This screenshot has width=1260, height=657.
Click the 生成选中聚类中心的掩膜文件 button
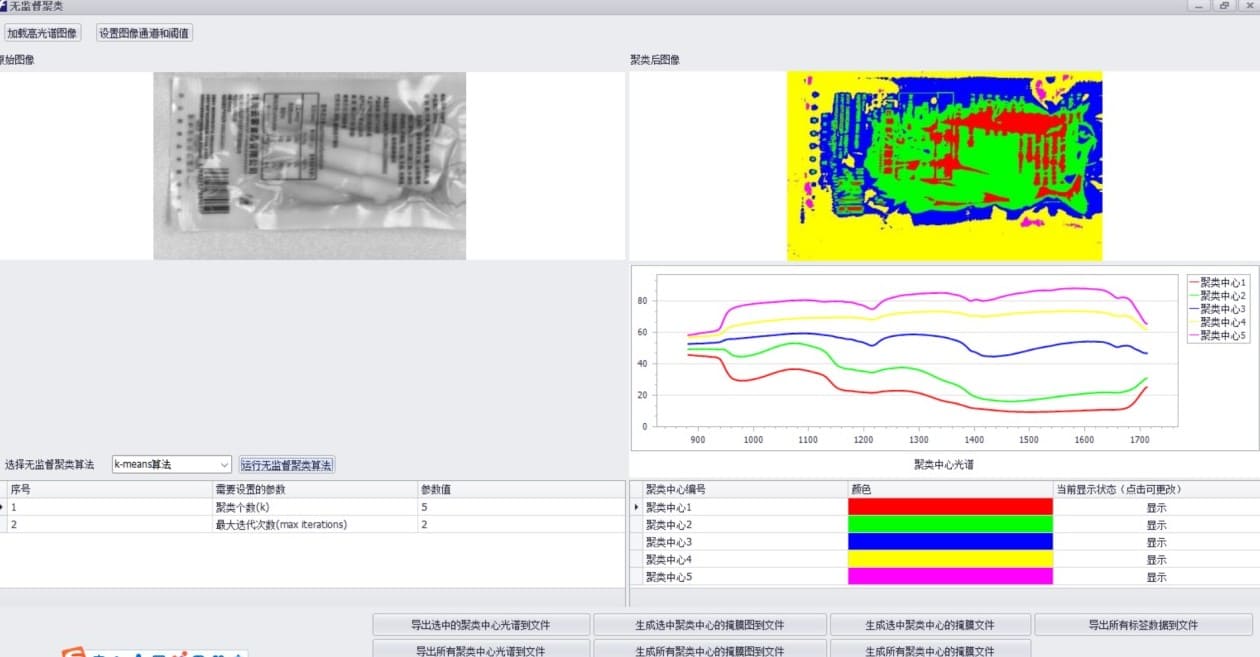(929, 625)
